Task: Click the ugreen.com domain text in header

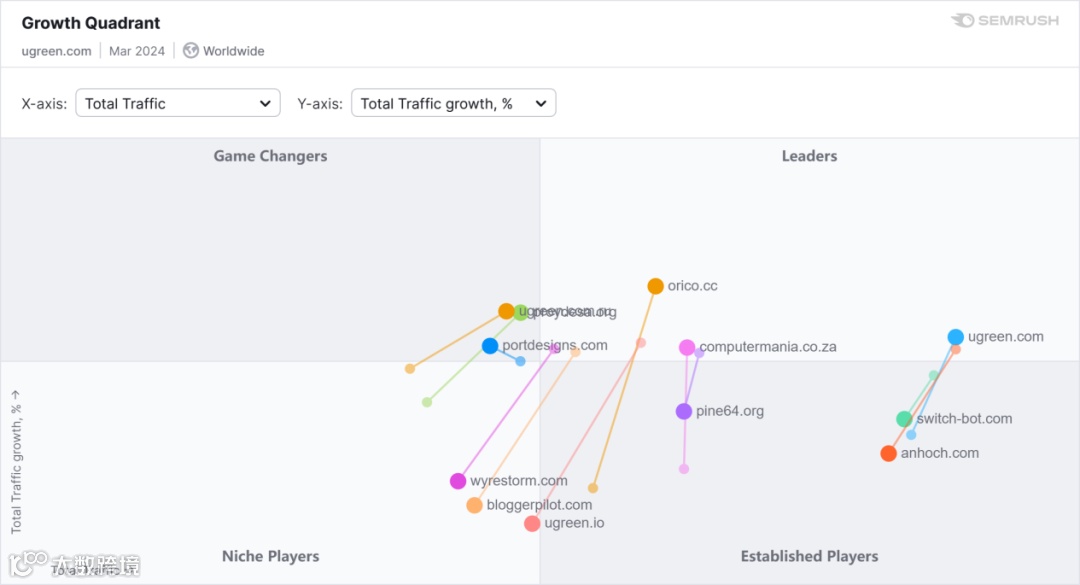Action: pyautogui.click(x=57, y=51)
